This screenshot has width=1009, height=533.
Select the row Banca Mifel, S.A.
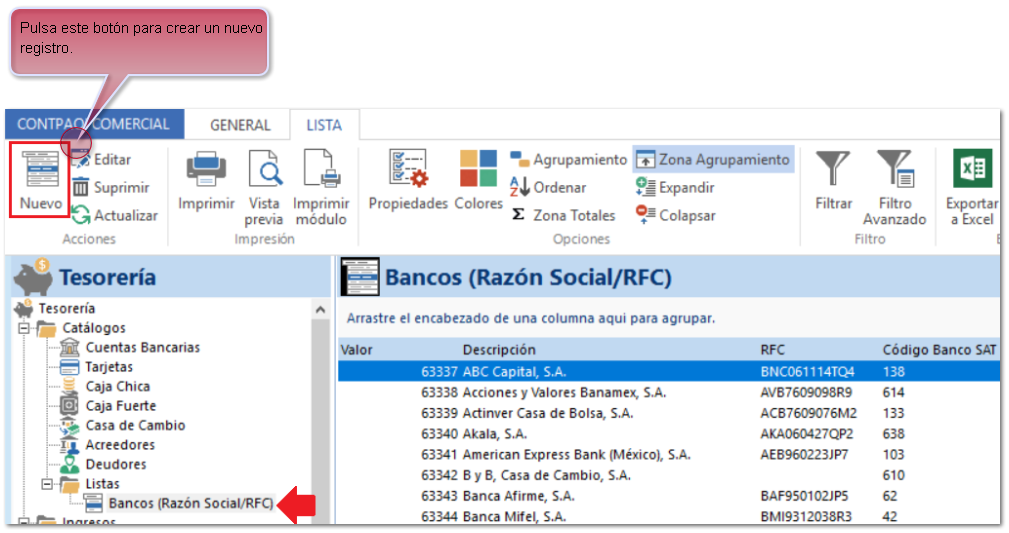click(x=669, y=516)
